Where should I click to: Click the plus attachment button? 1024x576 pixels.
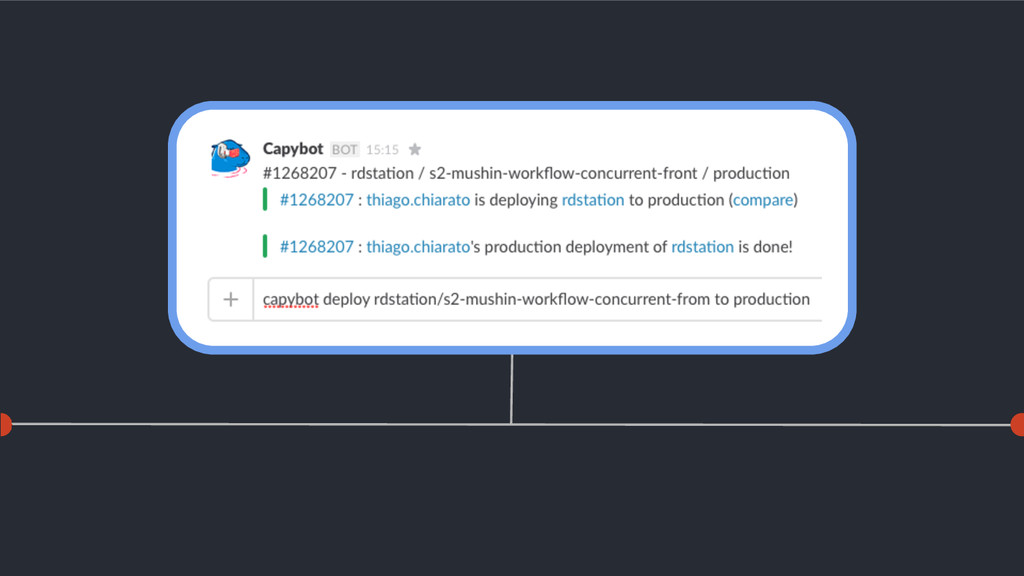pos(231,299)
